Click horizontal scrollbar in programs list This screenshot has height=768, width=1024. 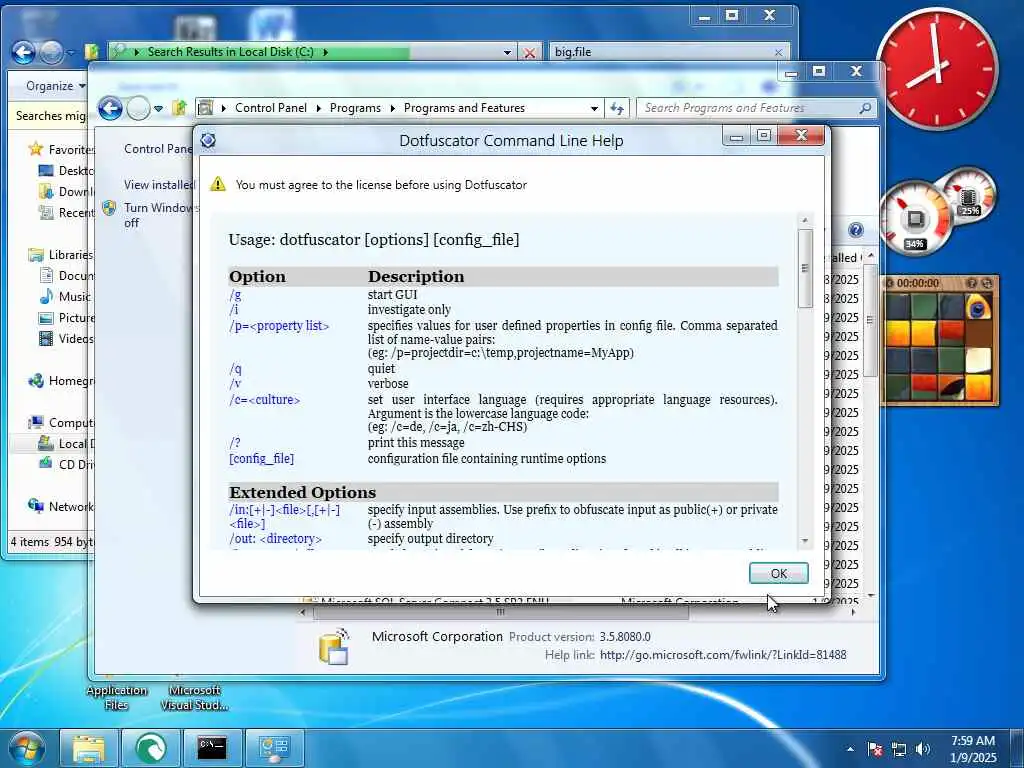pos(501,613)
